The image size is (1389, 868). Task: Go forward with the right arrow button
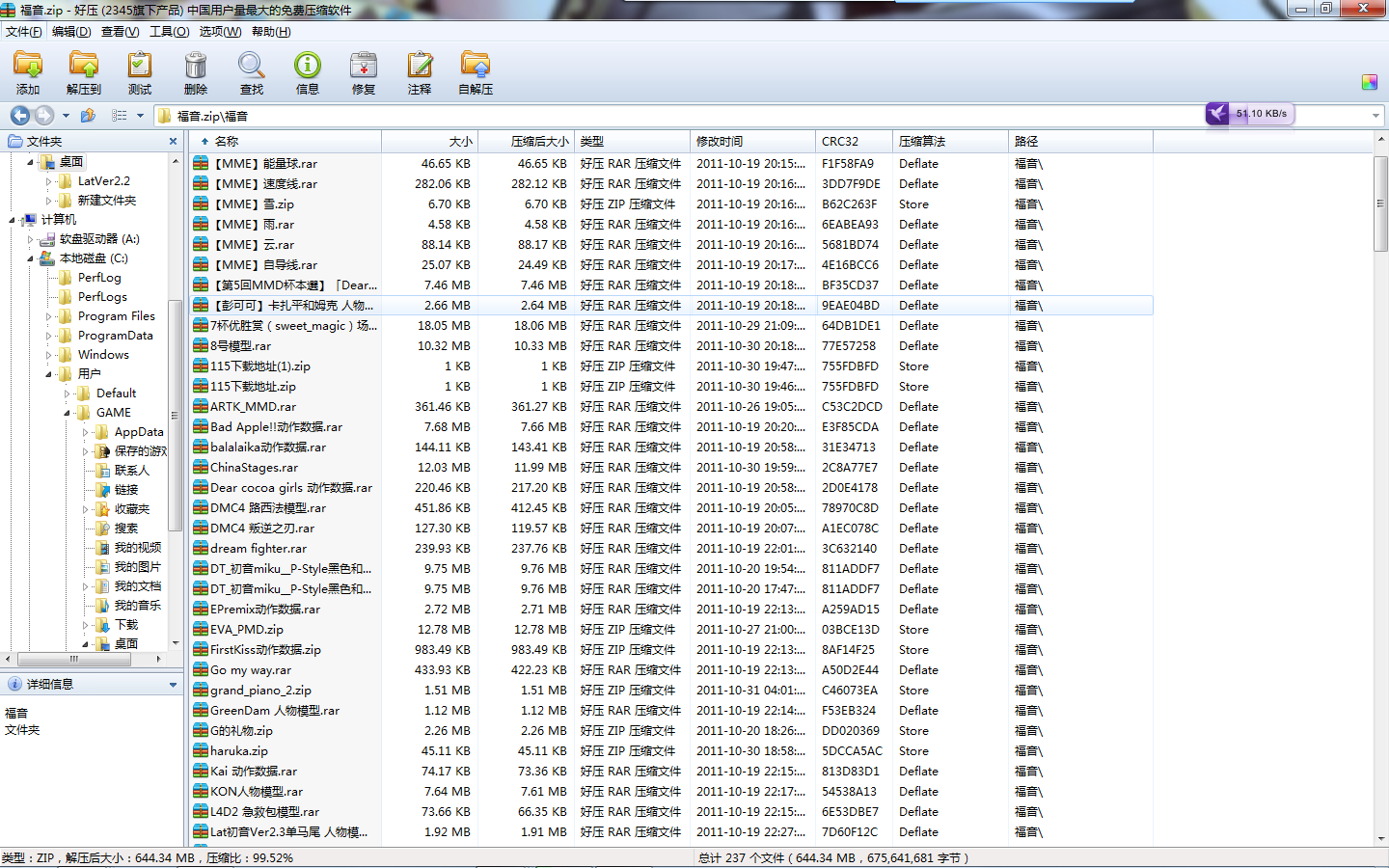[x=44, y=116]
